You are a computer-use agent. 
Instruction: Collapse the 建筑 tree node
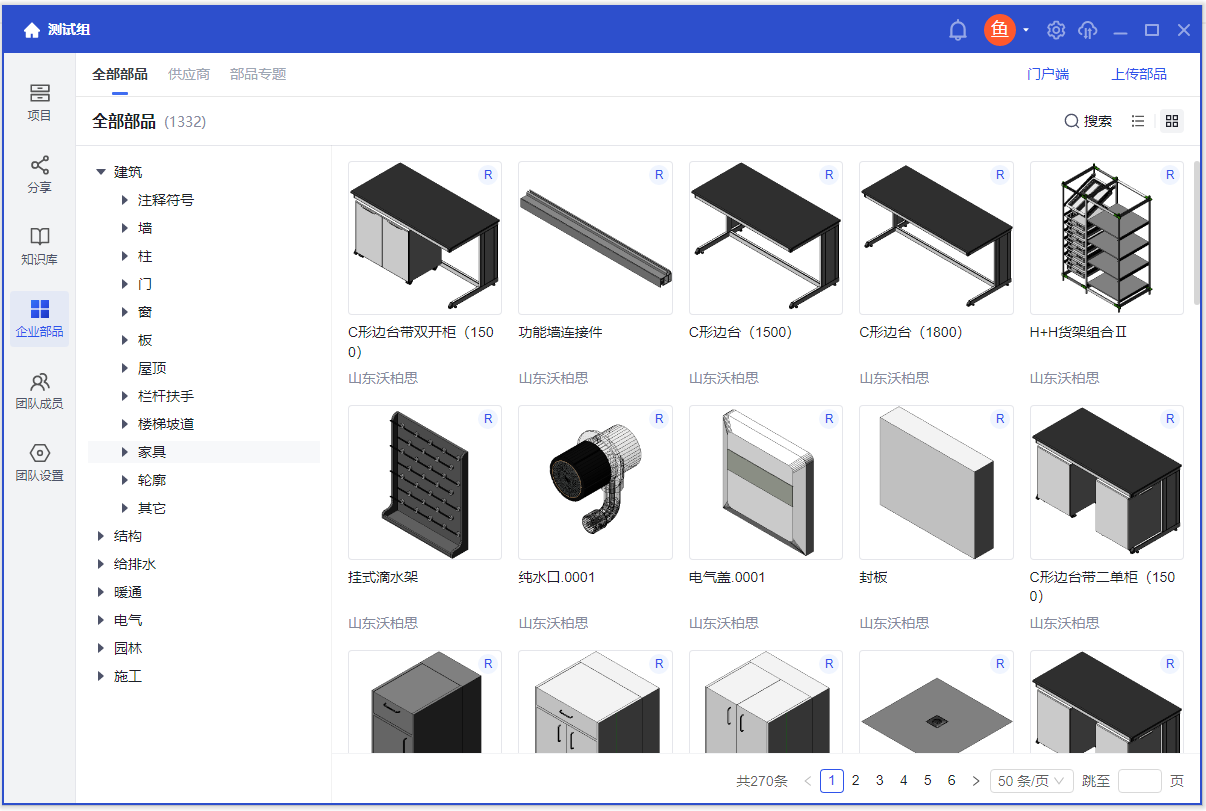[x=101, y=172]
